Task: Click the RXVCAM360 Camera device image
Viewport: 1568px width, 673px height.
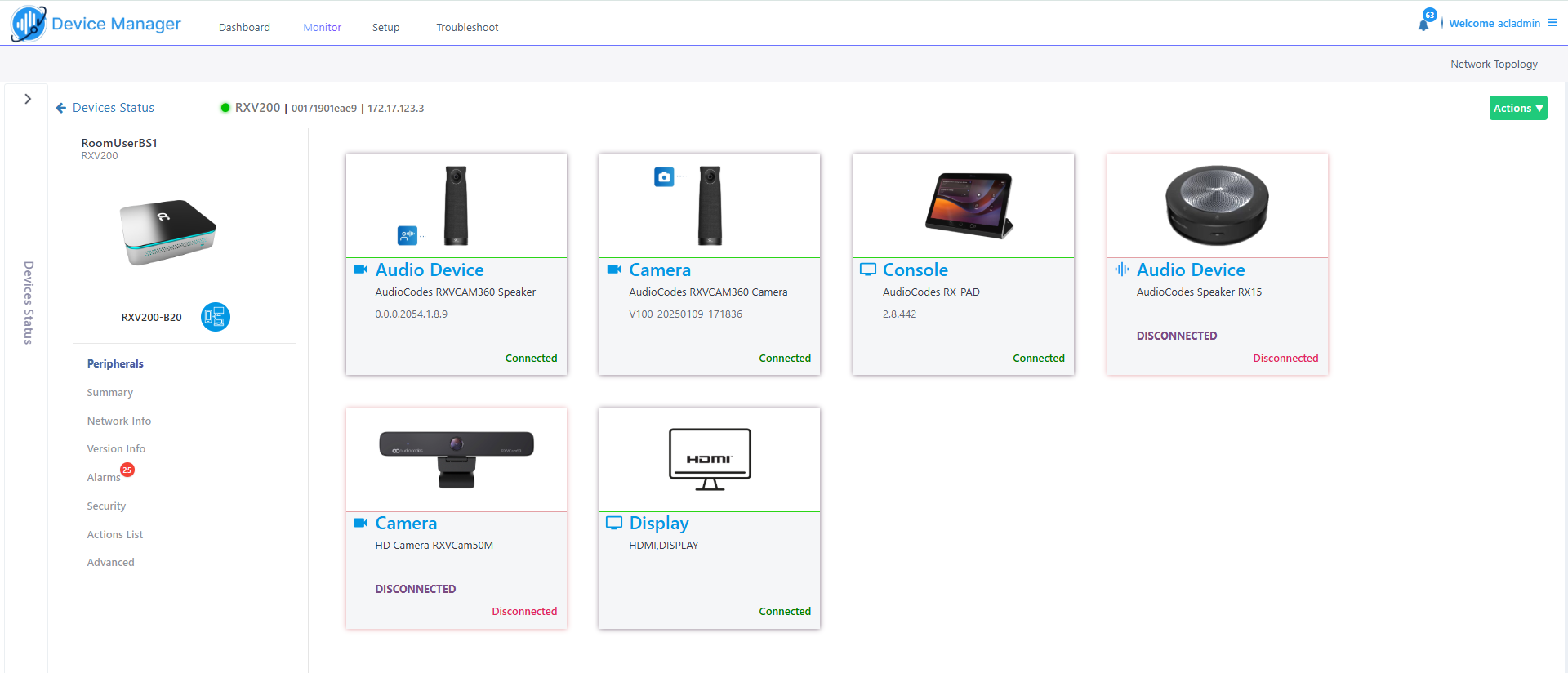Action: pos(710,206)
